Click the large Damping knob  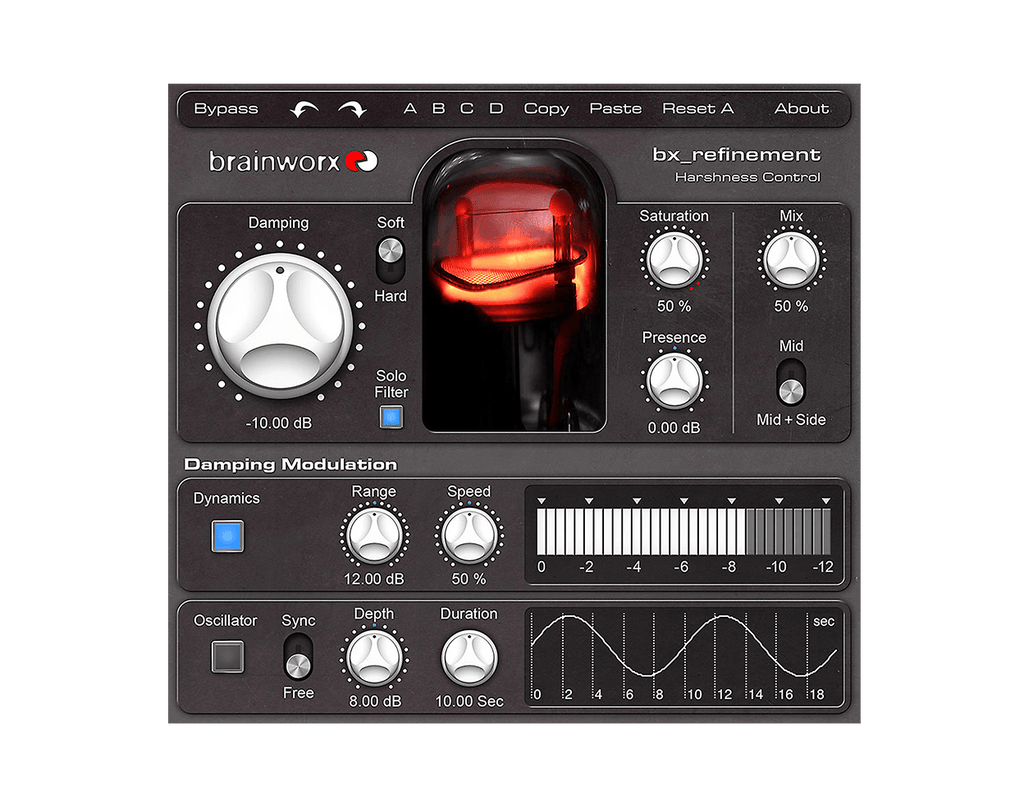[x=280, y=325]
